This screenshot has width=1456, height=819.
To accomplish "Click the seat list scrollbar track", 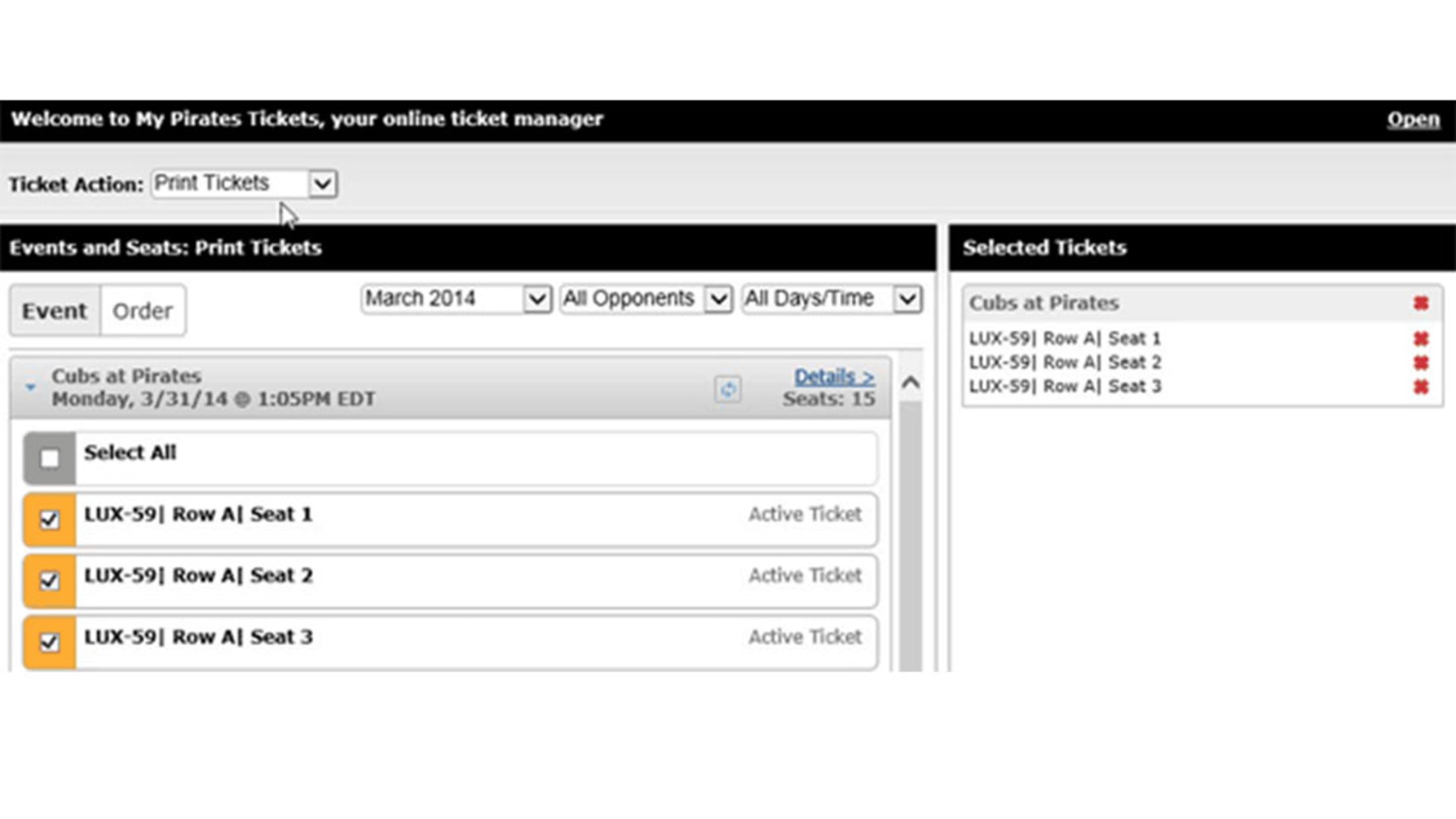I will [x=911, y=528].
